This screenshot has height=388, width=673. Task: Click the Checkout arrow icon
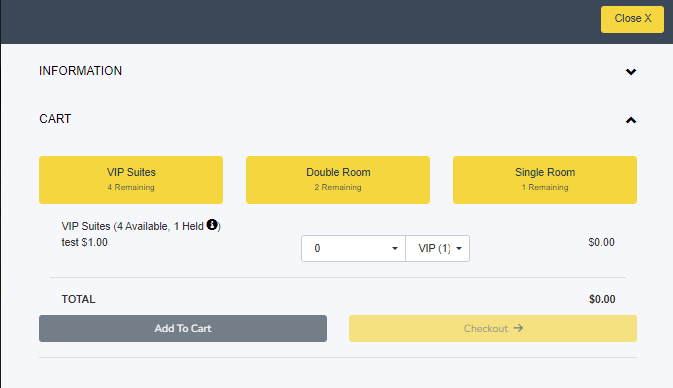(518, 328)
